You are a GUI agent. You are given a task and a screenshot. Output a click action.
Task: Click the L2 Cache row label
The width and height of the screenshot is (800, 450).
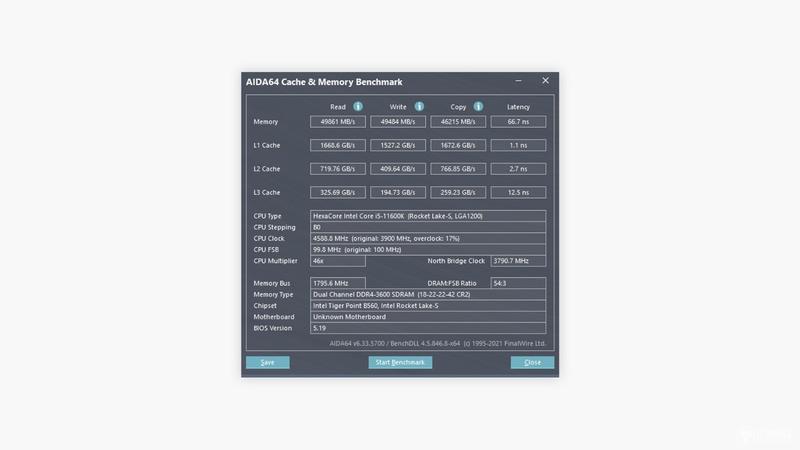[x=267, y=169]
